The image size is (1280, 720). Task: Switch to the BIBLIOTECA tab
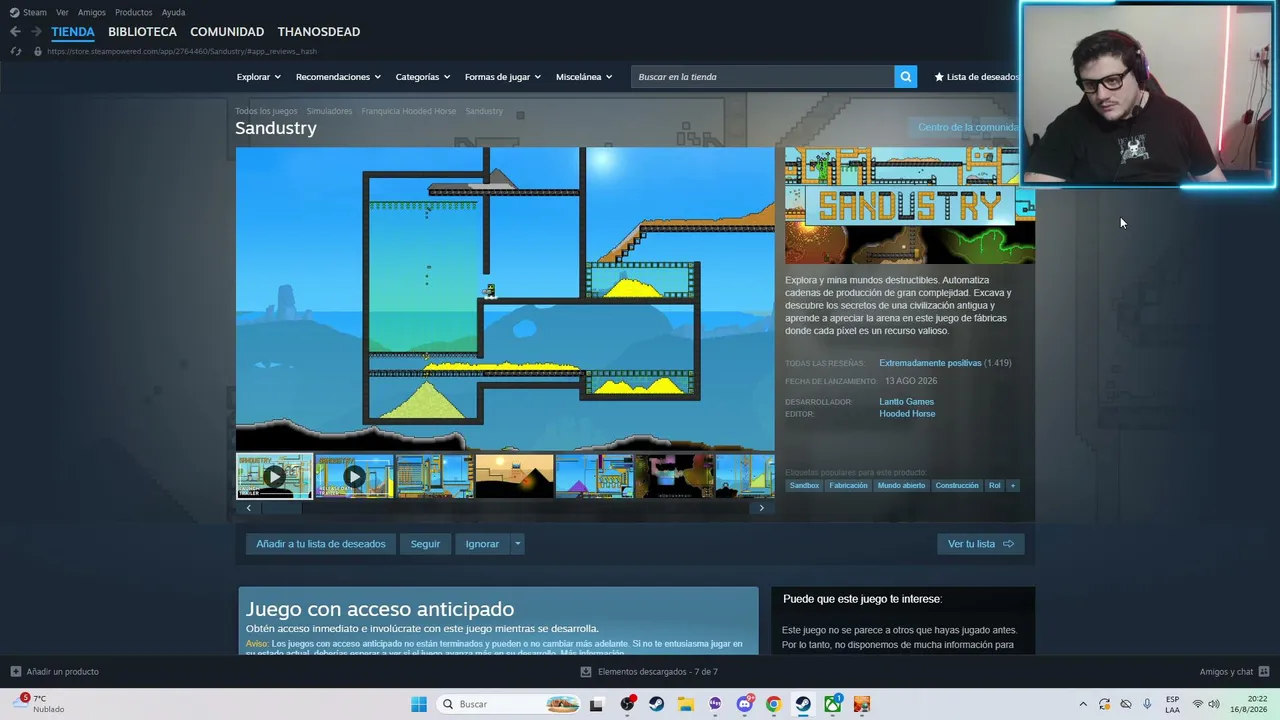[x=142, y=32]
